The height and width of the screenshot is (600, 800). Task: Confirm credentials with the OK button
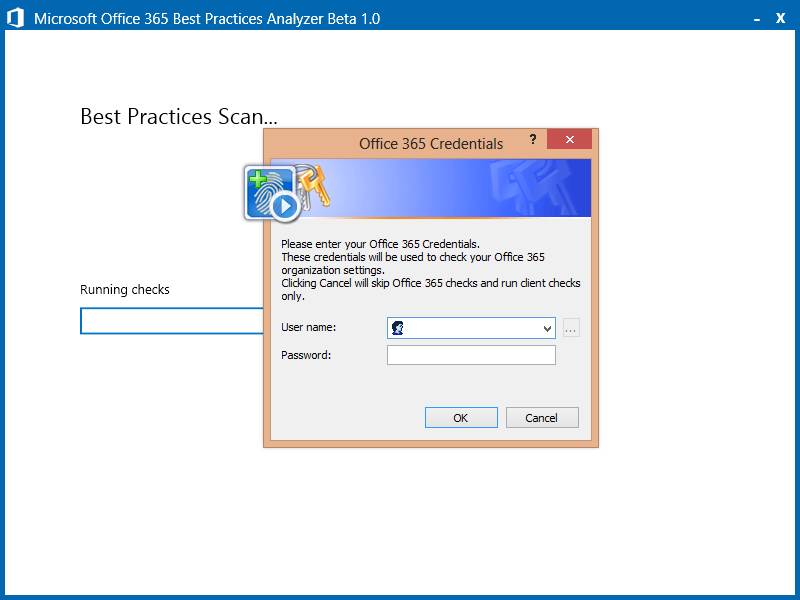click(461, 418)
